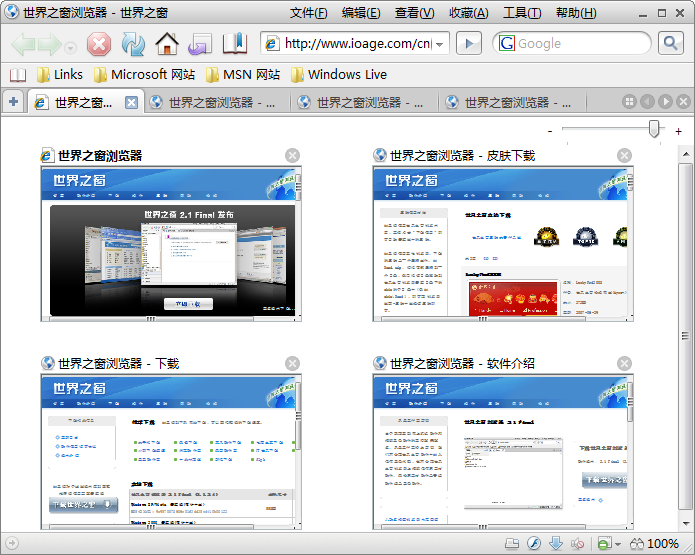695x555 pixels.
Task: Toggle the Flash filter status icon
Action: pyautogui.click(x=534, y=543)
